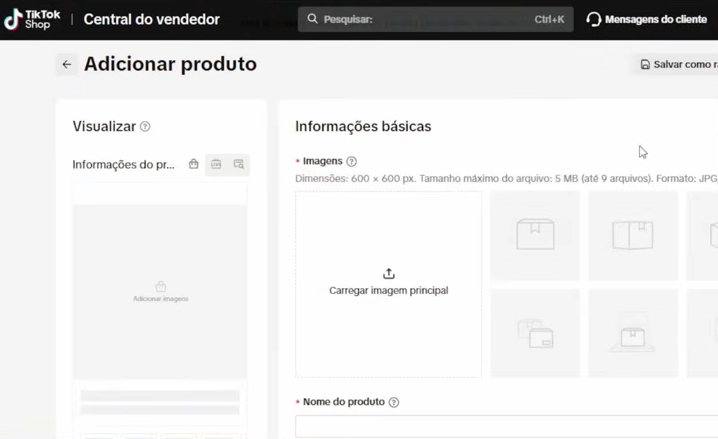
Task: Click the help icon next to Nome do produto
Action: [x=393, y=402]
